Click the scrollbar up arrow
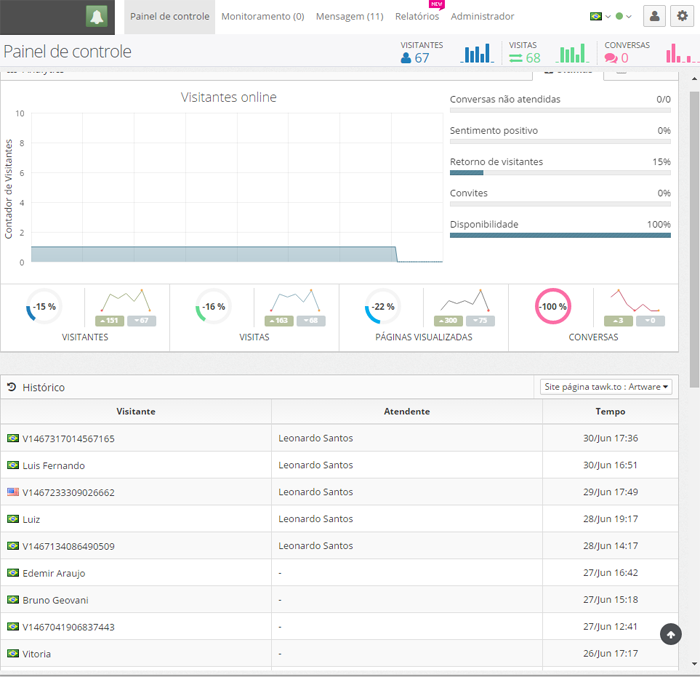This screenshot has height=677, width=700. [x=694, y=79]
